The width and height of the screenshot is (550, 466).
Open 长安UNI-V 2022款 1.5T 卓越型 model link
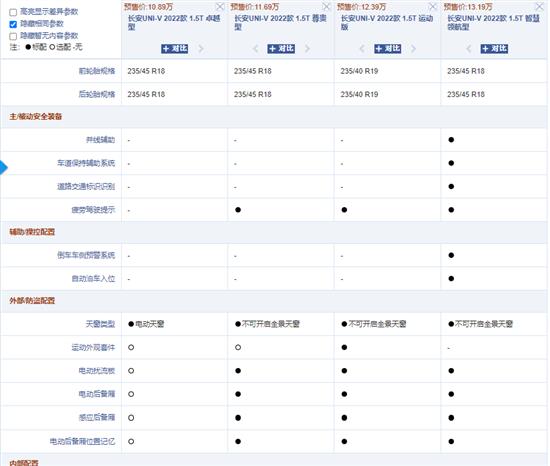[x=174, y=22]
